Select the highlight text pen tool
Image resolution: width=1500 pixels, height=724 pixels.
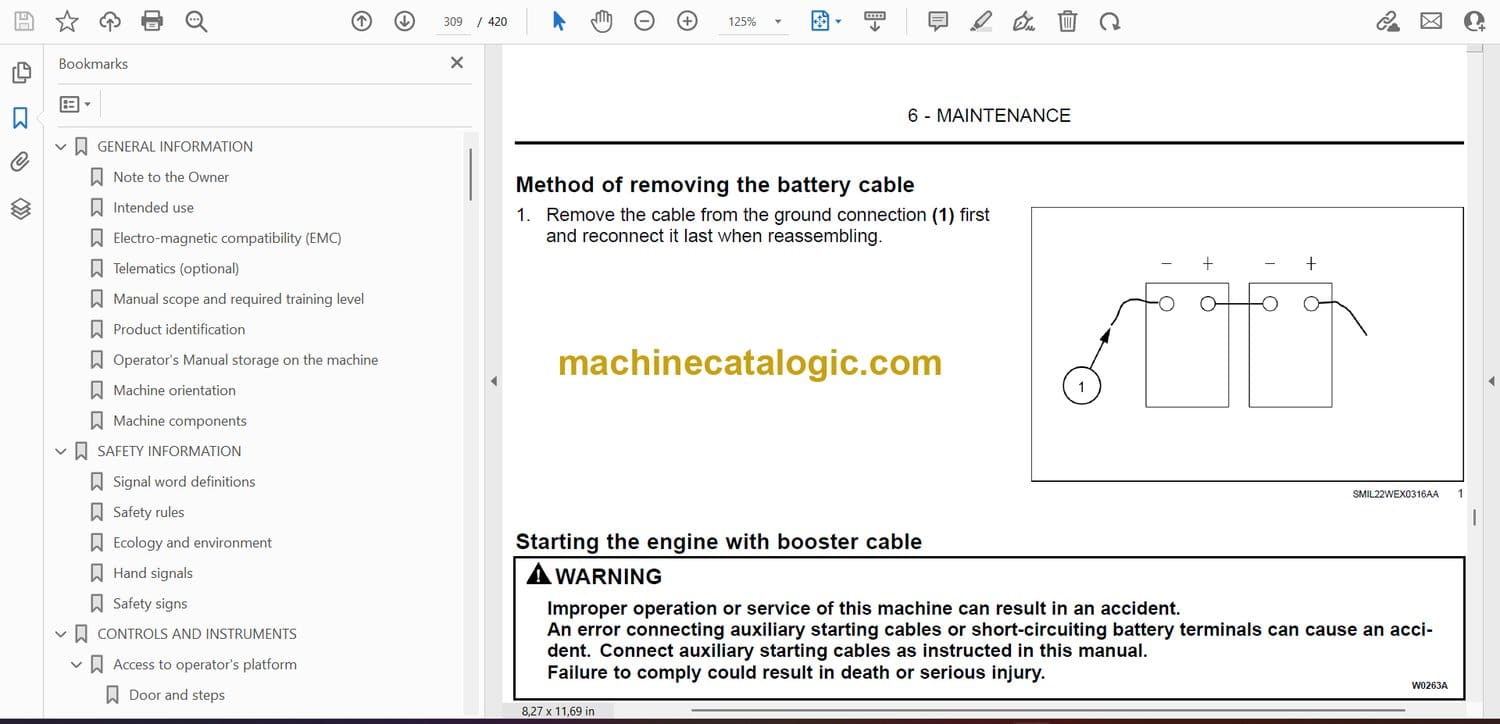pyautogui.click(x=981, y=21)
